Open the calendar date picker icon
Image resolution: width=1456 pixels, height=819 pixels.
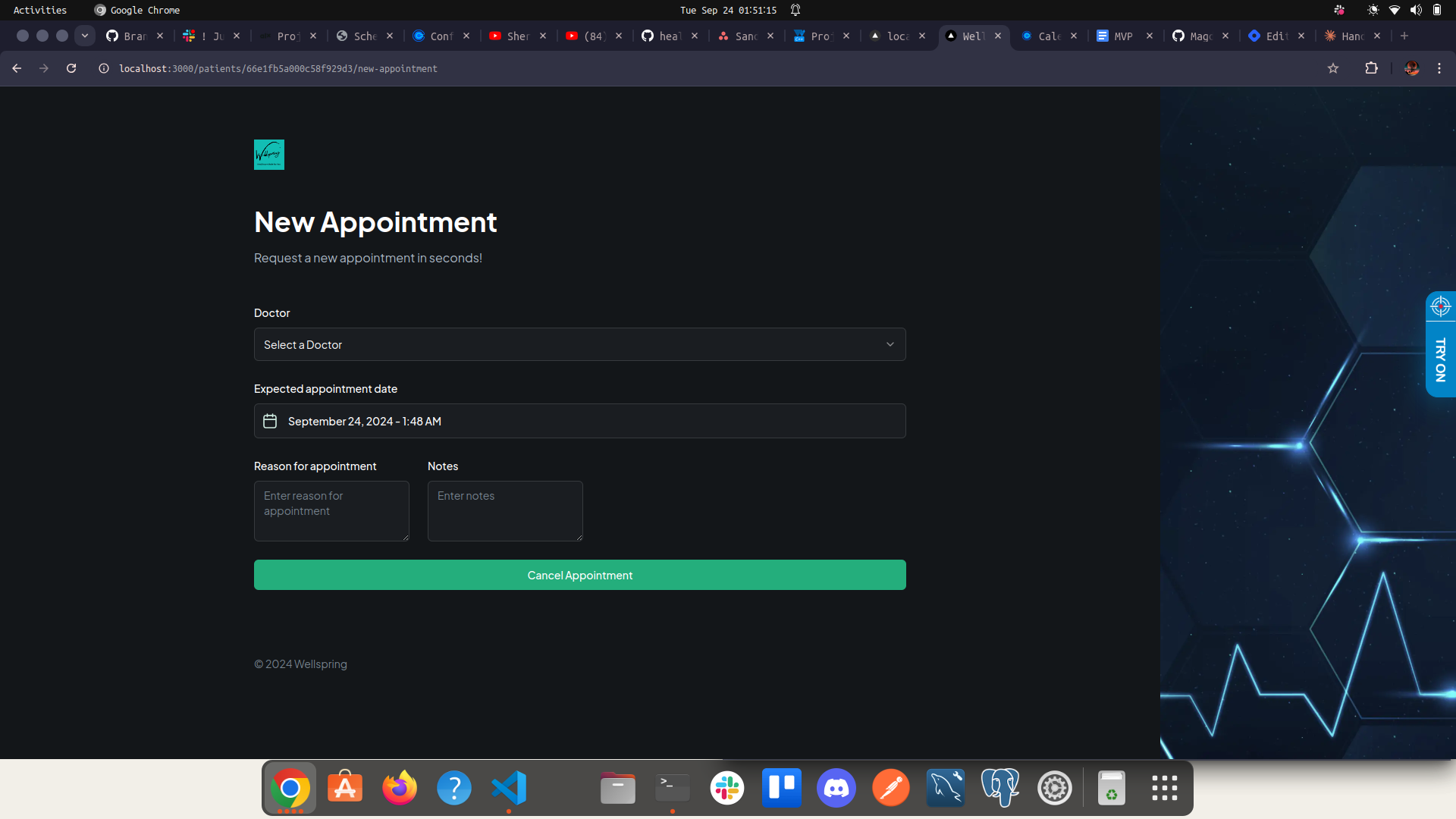coord(270,420)
